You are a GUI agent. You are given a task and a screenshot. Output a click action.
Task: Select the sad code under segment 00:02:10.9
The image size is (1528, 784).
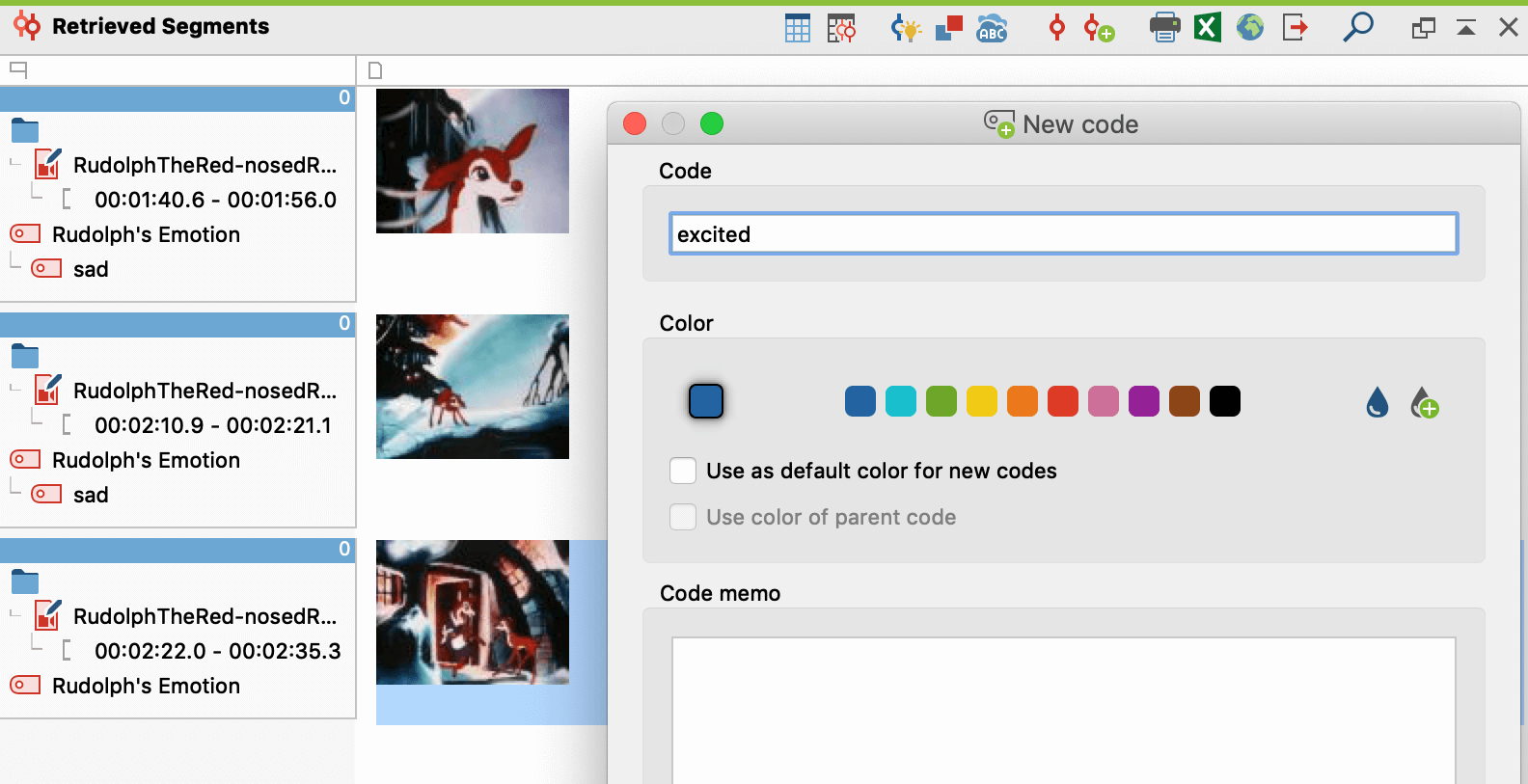pyautogui.click(x=91, y=495)
